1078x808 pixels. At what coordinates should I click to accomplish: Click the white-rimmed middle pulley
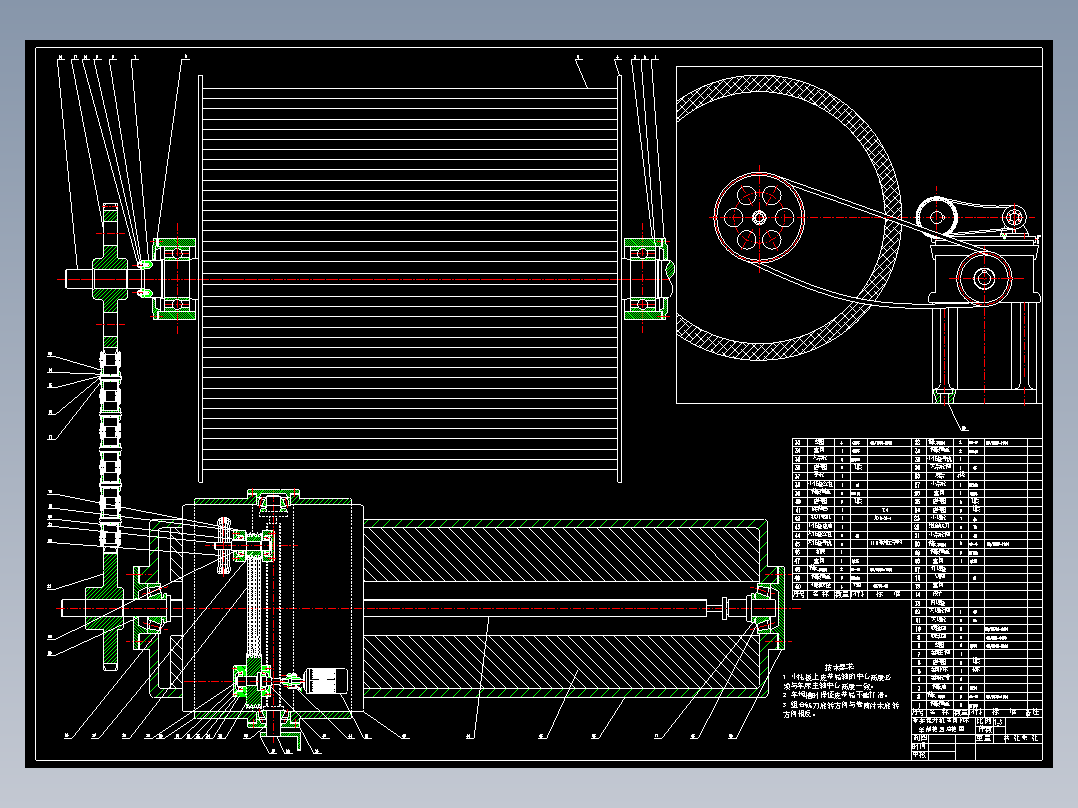click(936, 217)
